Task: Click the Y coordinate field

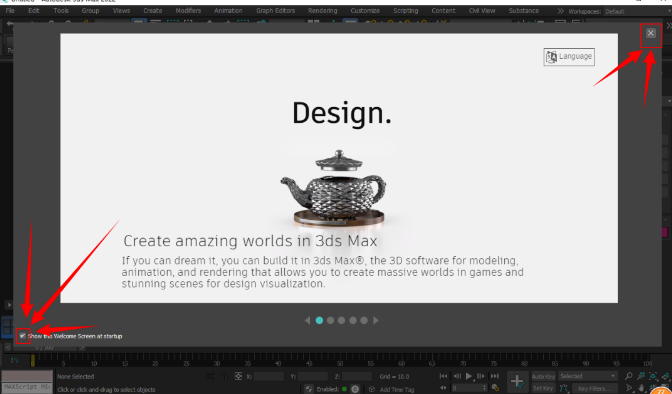Action: [312, 376]
